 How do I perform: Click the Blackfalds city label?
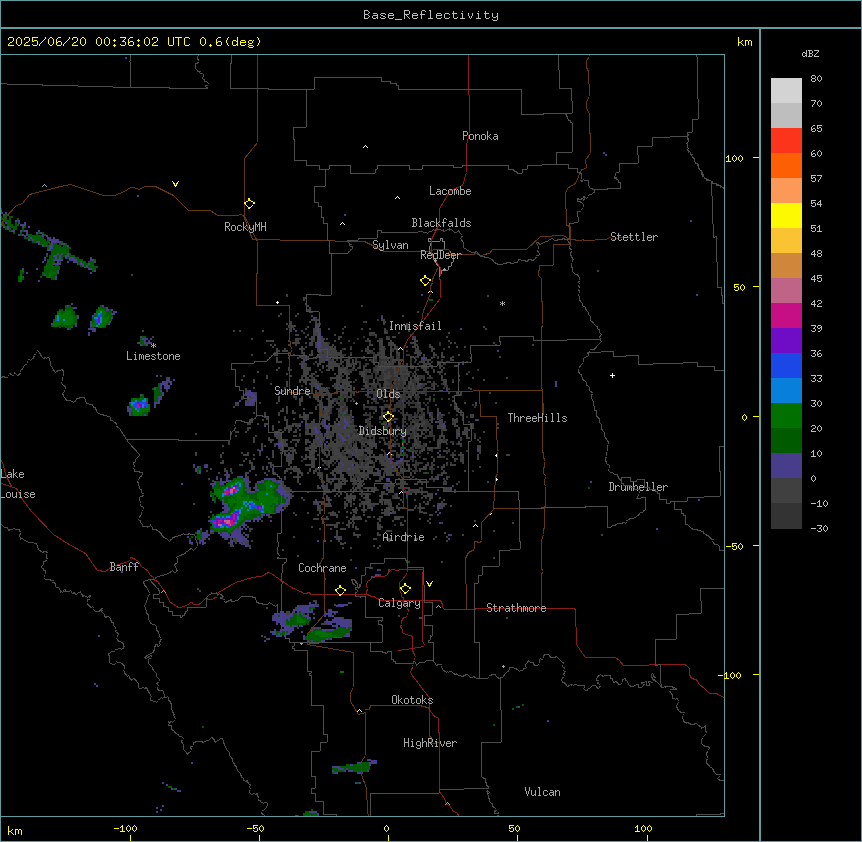click(441, 223)
